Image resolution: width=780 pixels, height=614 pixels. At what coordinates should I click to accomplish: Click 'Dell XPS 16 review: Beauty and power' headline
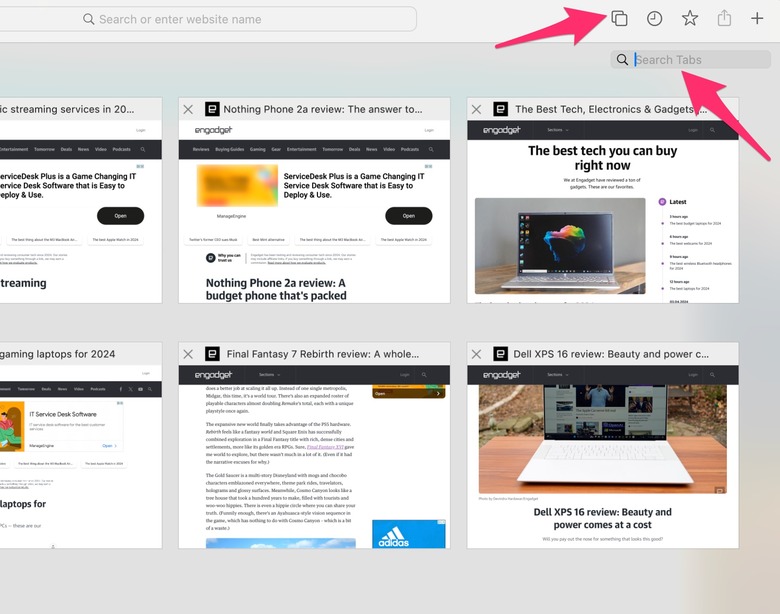[x=602, y=518]
